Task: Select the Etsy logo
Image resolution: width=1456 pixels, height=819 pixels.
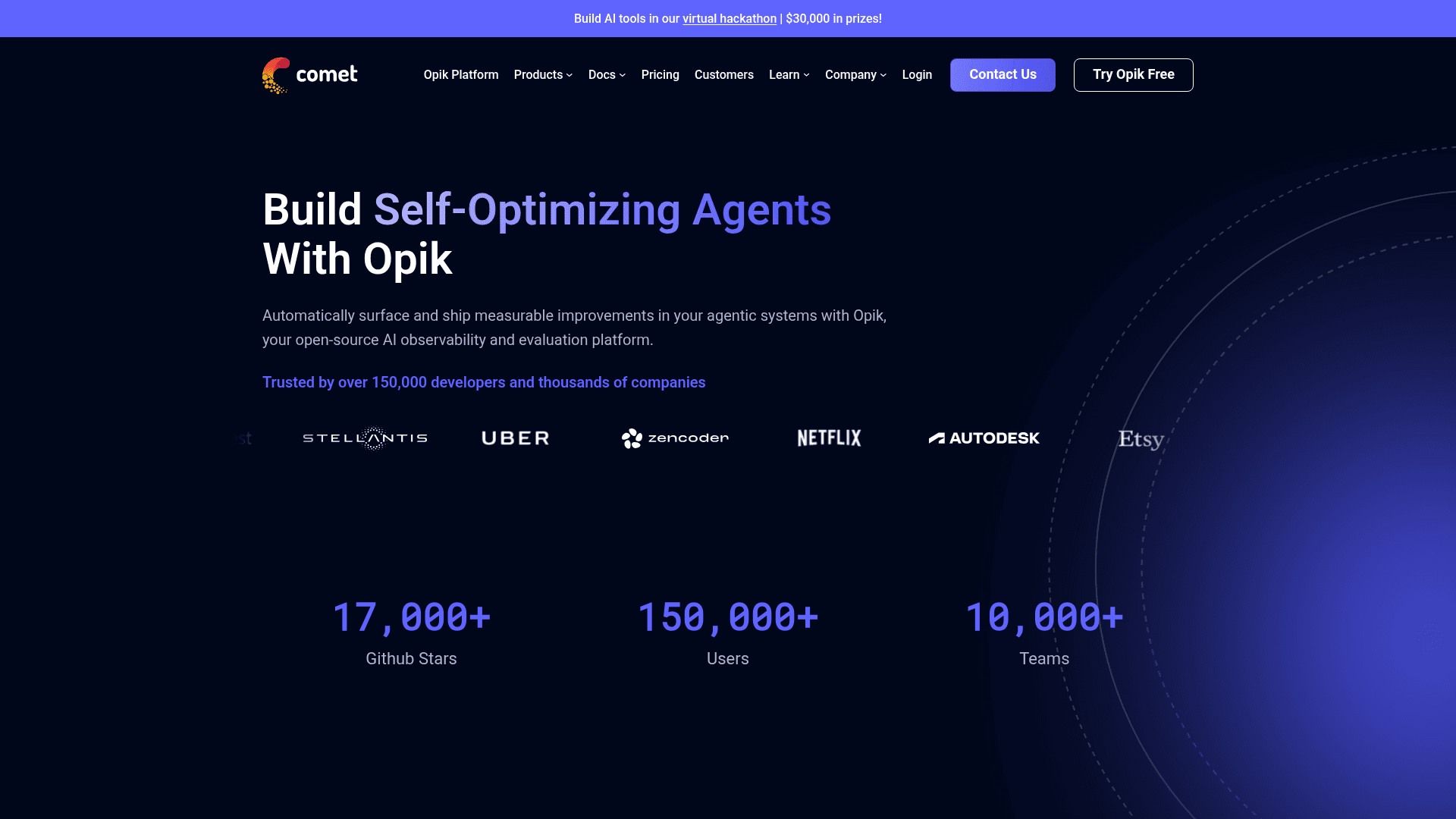Action: coord(1141,439)
